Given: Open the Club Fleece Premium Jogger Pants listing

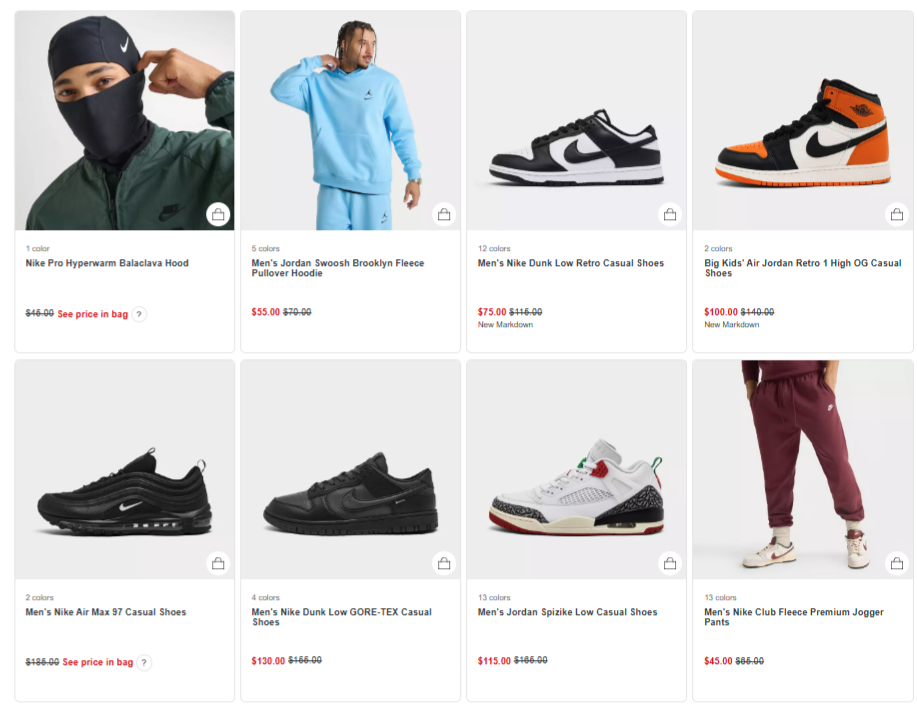Looking at the screenshot, I should [792, 618].
